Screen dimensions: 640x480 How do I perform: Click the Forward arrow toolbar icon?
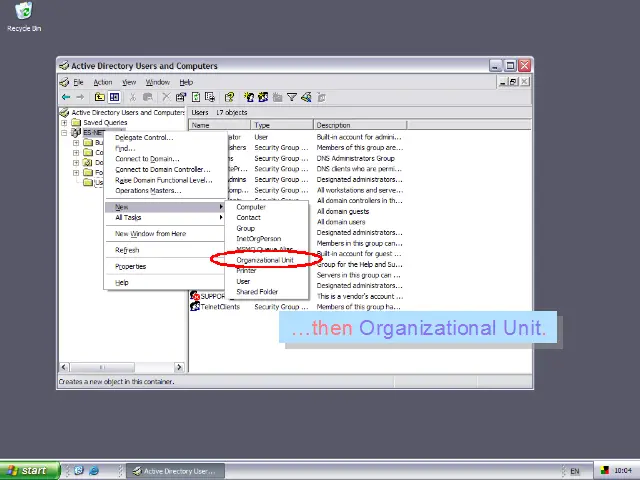[x=80, y=97]
